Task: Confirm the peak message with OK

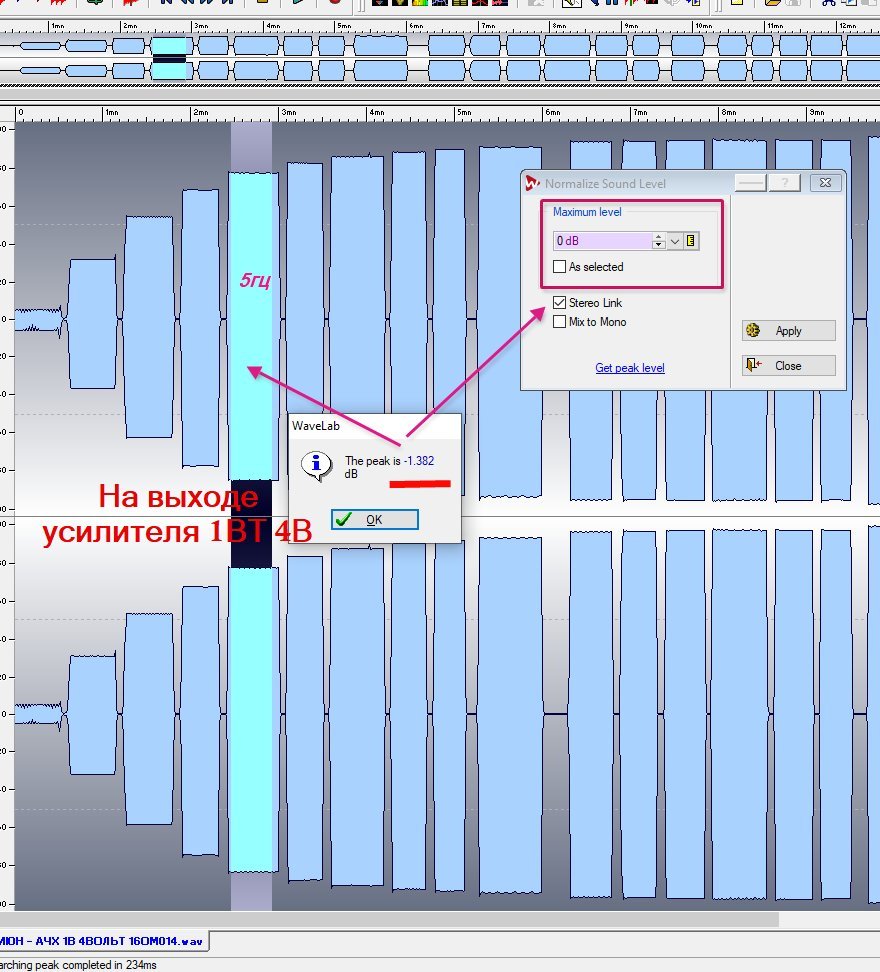Action: (375, 519)
